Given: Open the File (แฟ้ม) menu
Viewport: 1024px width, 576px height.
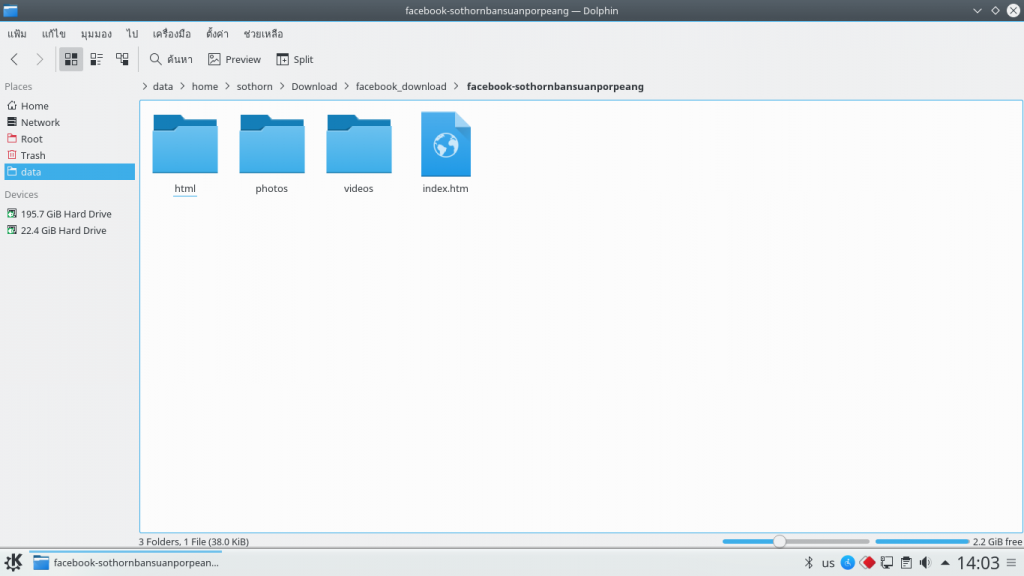Looking at the screenshot, I should point(17,34).
